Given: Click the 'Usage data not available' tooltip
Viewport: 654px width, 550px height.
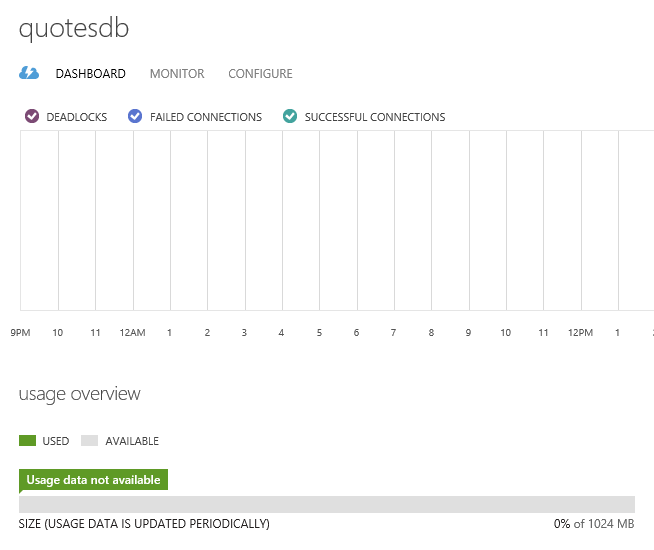Looking at the screenshot, I should click(93, 480).
